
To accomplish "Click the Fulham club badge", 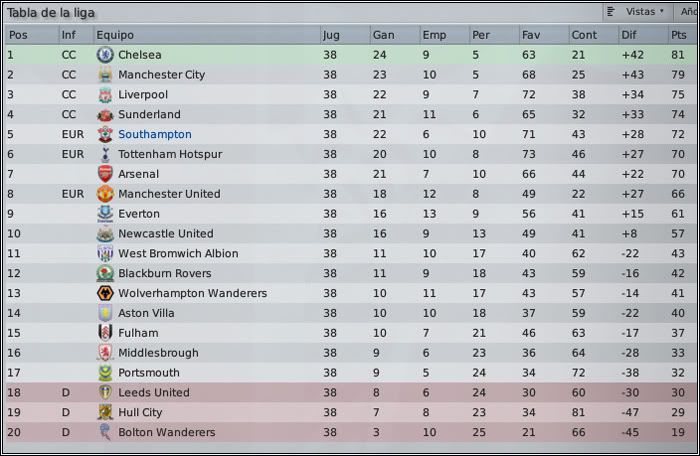I will [105, 333].
